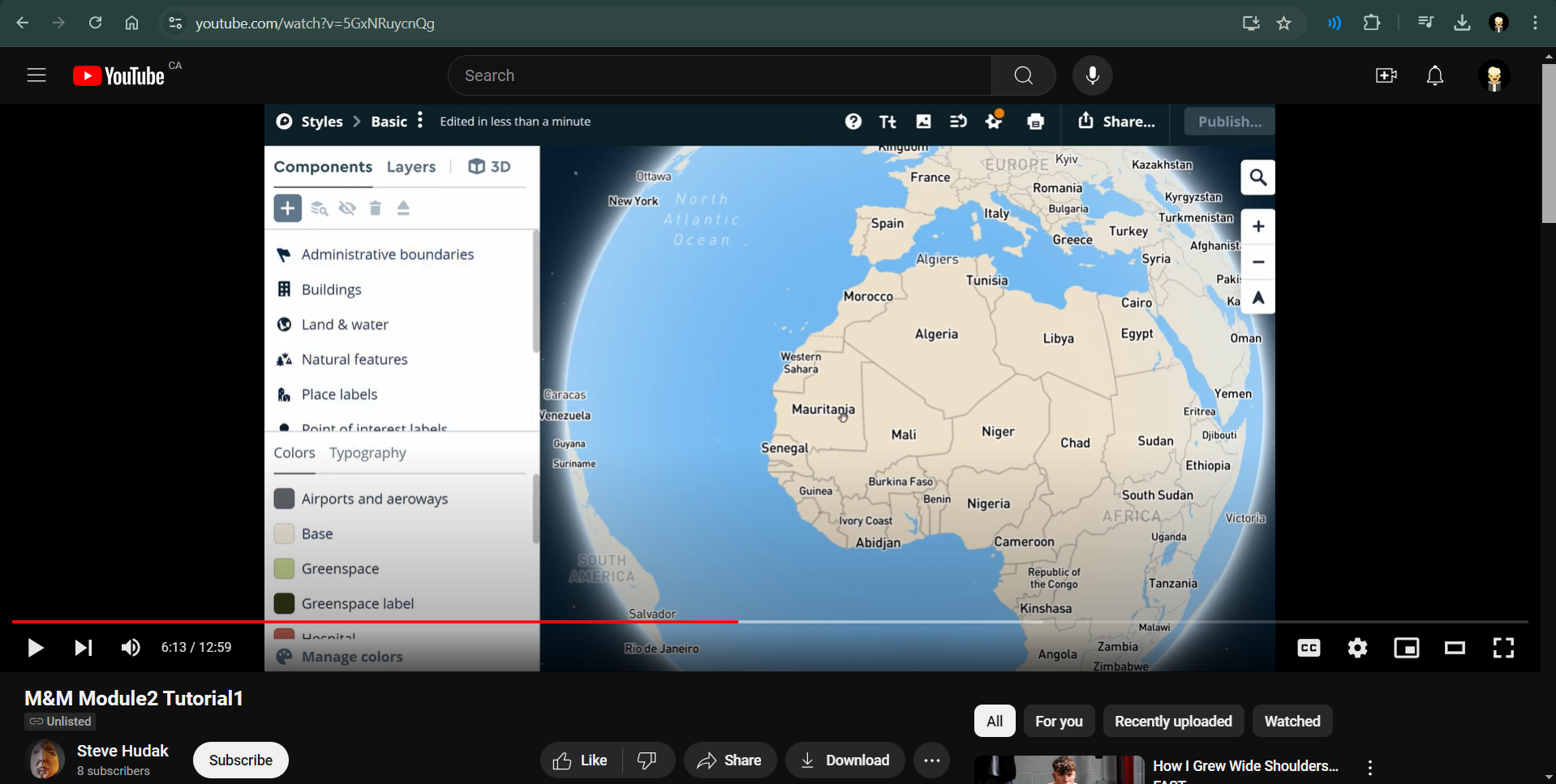Open video settings gear
The width and height of the screenshot is (1556, 784).
(1357, 648)
